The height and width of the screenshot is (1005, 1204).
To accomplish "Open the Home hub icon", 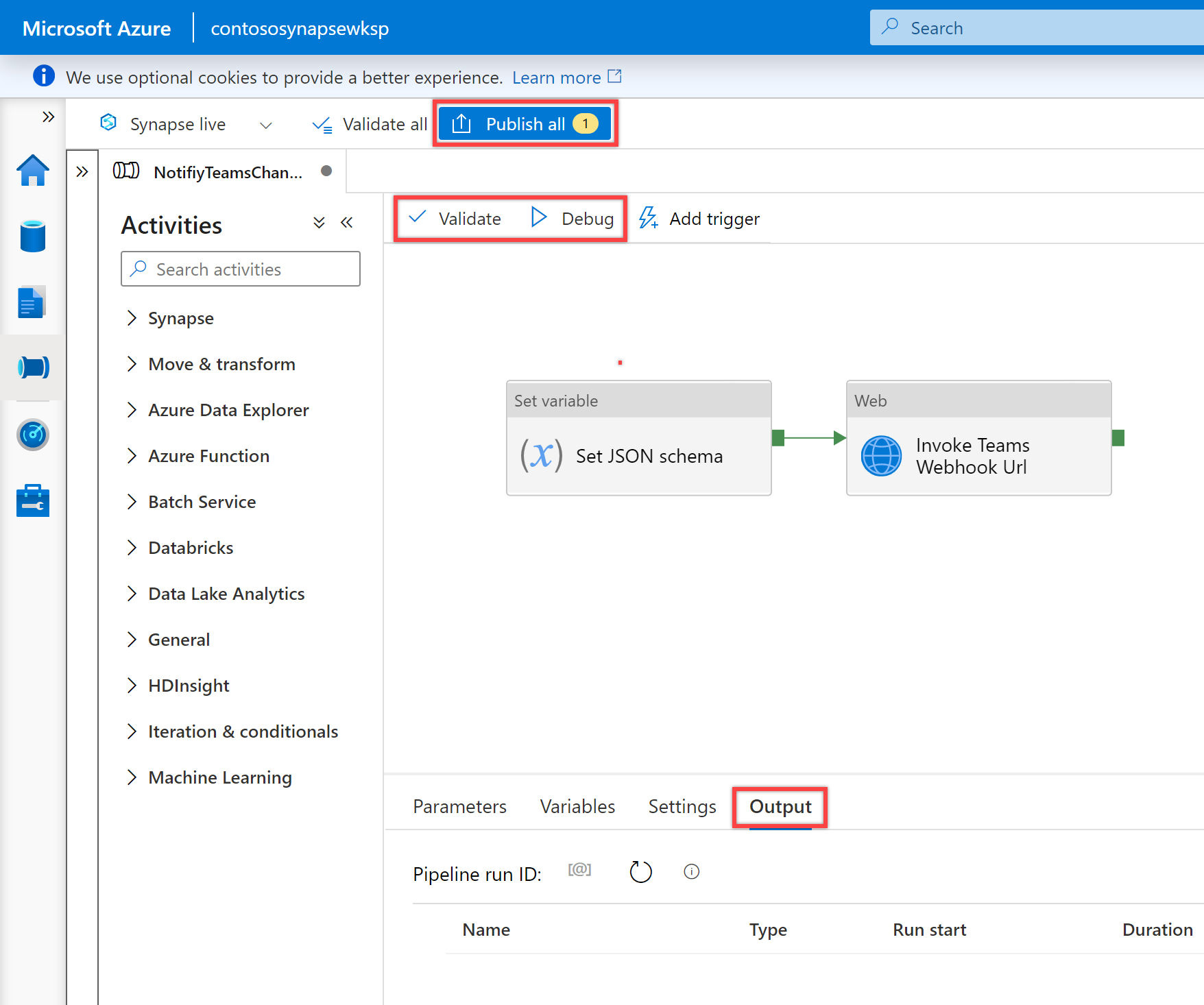I will click(x=33, y=170).
